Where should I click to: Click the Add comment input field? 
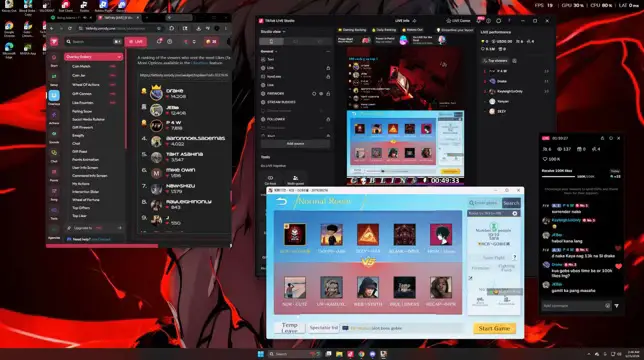click(x=573, y=306)
